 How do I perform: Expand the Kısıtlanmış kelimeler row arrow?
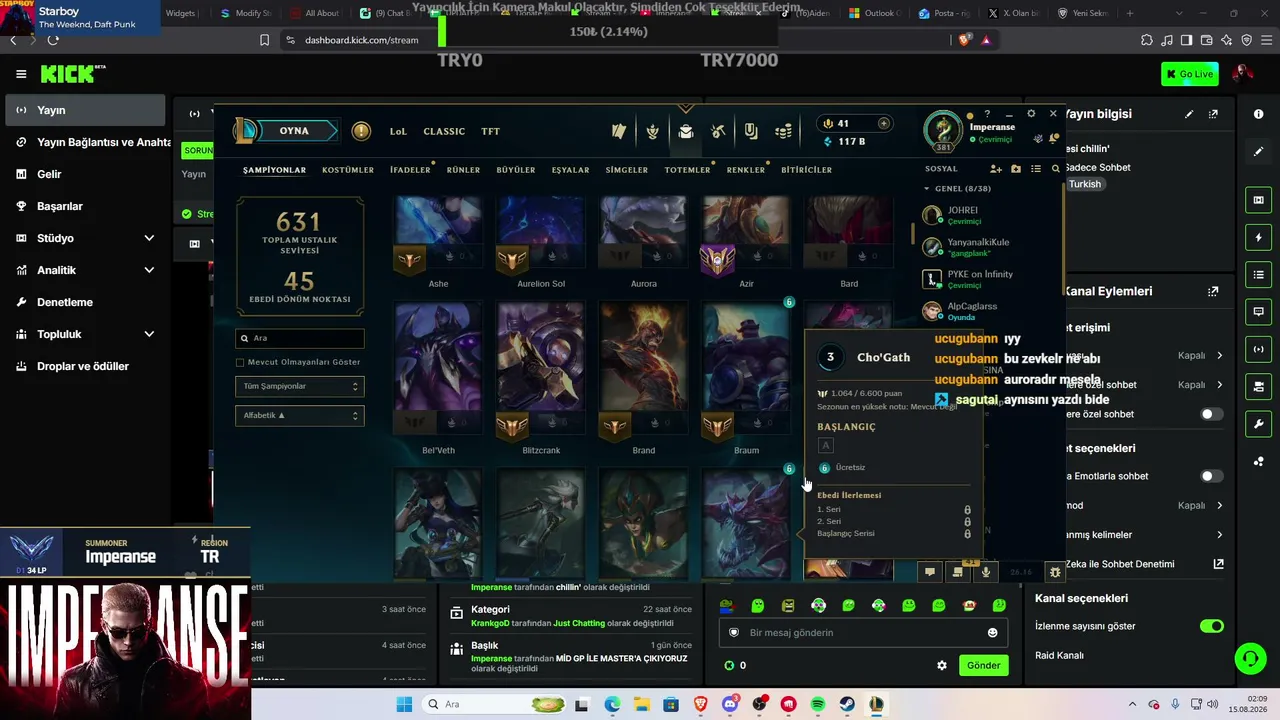[1219, 535]
